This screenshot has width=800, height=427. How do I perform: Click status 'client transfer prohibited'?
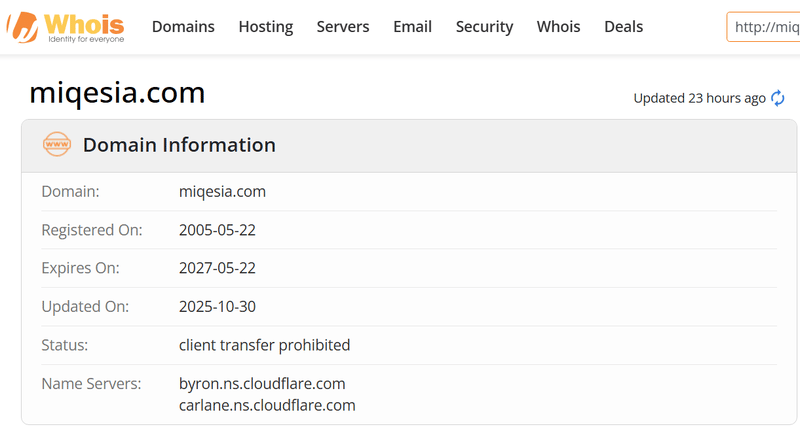(x=264, y=345)
